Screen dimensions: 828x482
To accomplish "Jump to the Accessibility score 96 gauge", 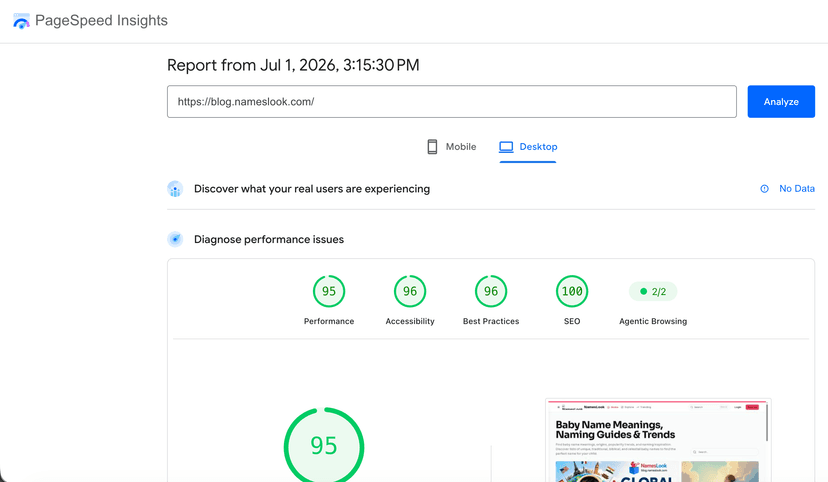I will (x=410, y=291).
